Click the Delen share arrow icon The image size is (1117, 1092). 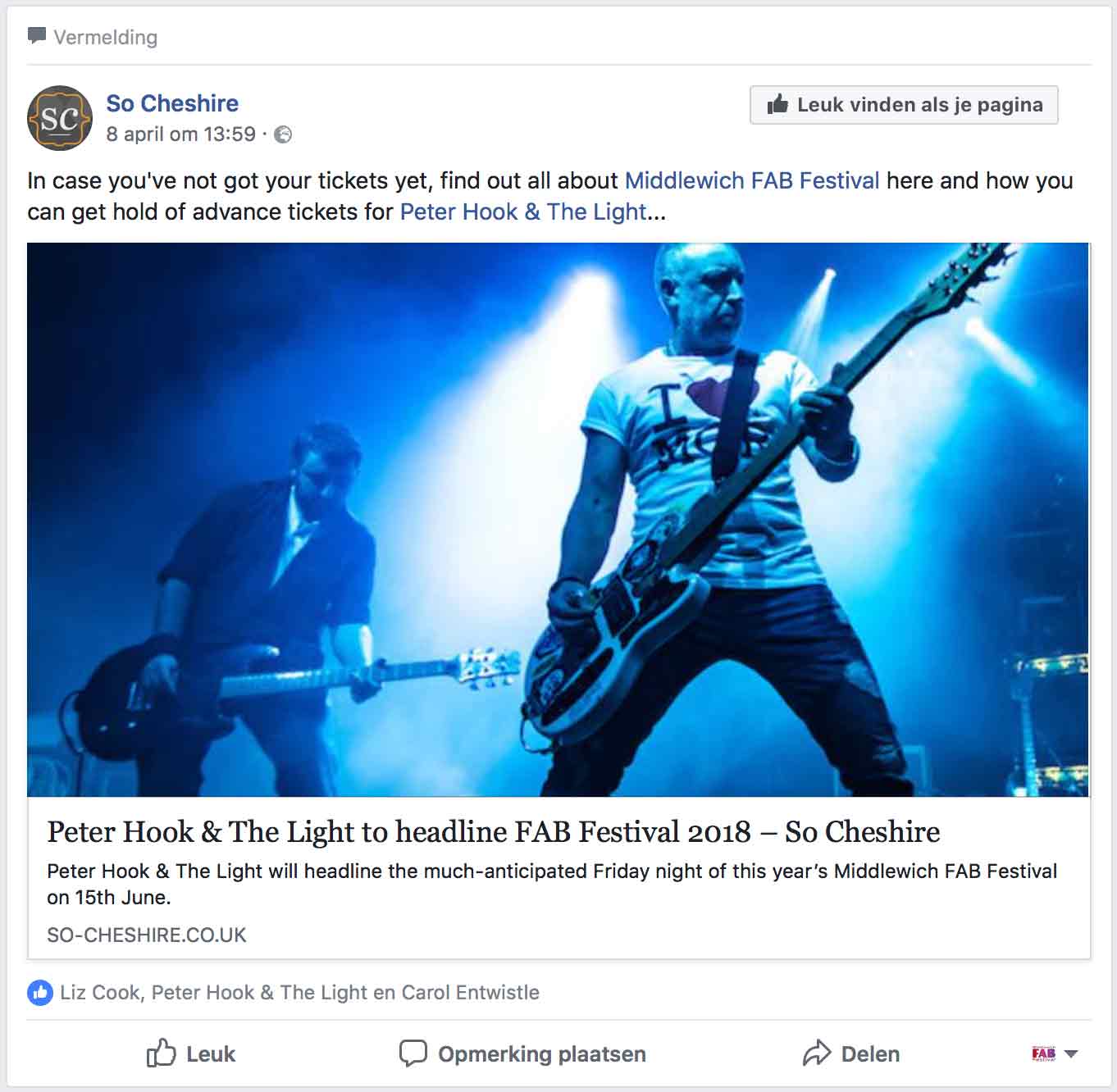(817, 1053)
